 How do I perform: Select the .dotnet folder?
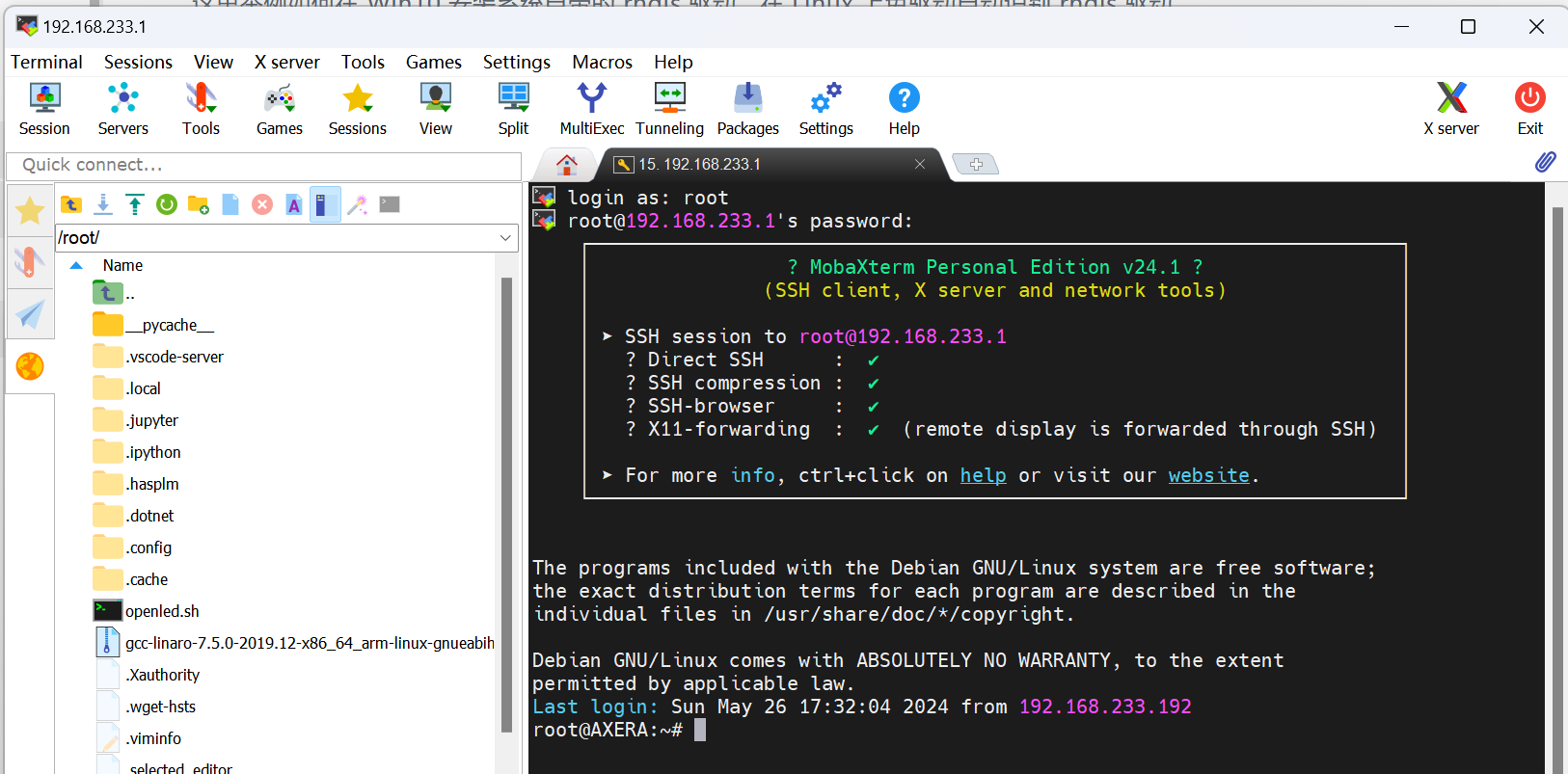click(x=133, y=516)
